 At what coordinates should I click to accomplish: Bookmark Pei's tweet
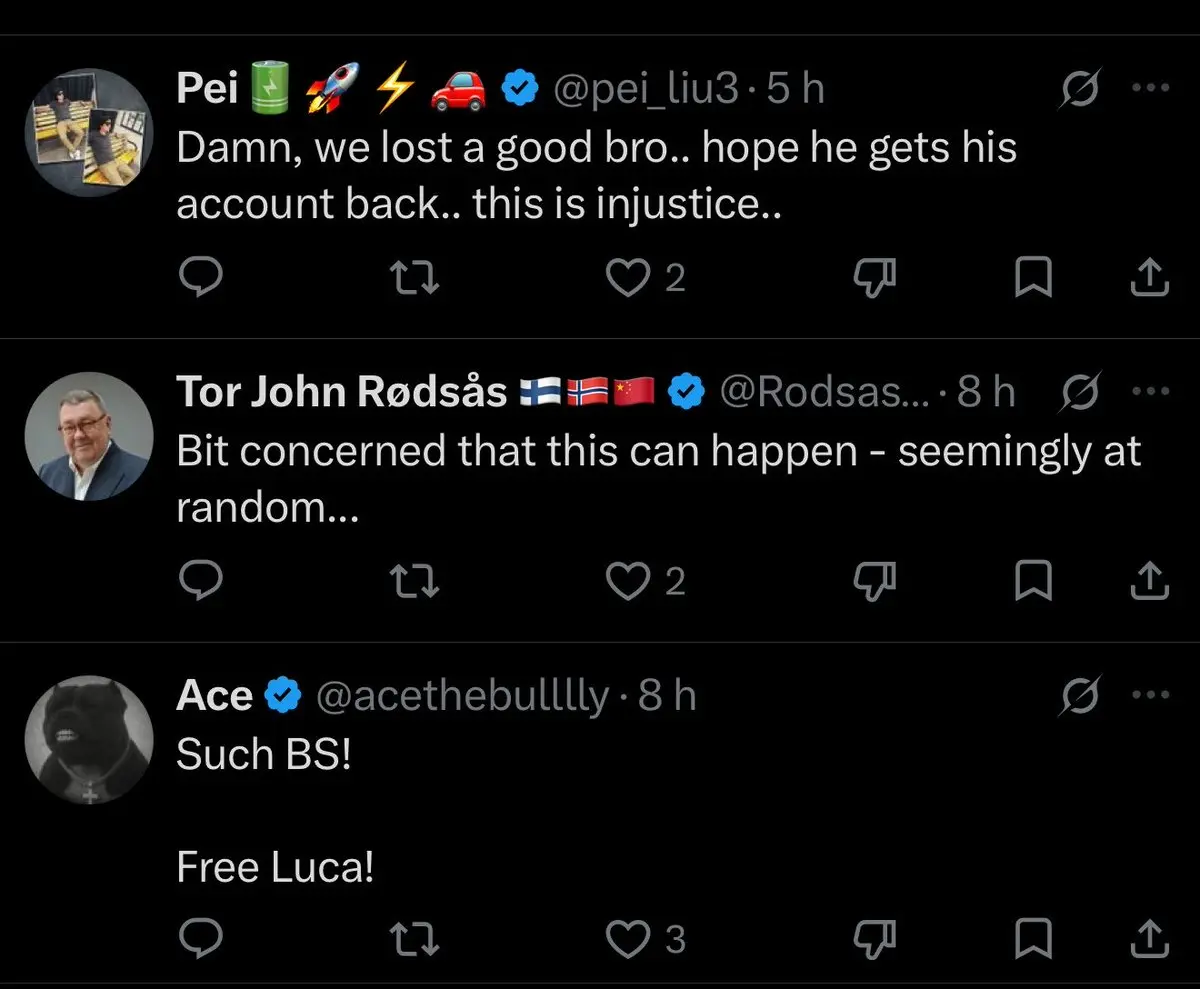click(1033, 277)
